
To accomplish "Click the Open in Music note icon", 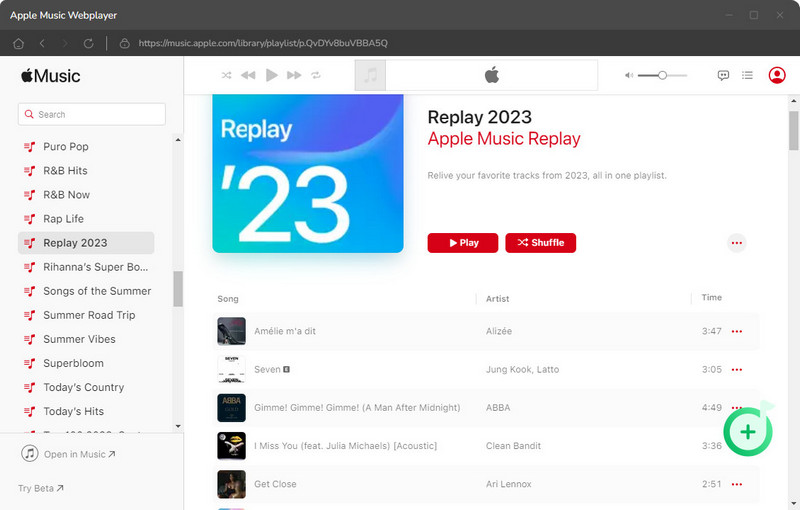I will pyautogui.click(x=30, y=453).
